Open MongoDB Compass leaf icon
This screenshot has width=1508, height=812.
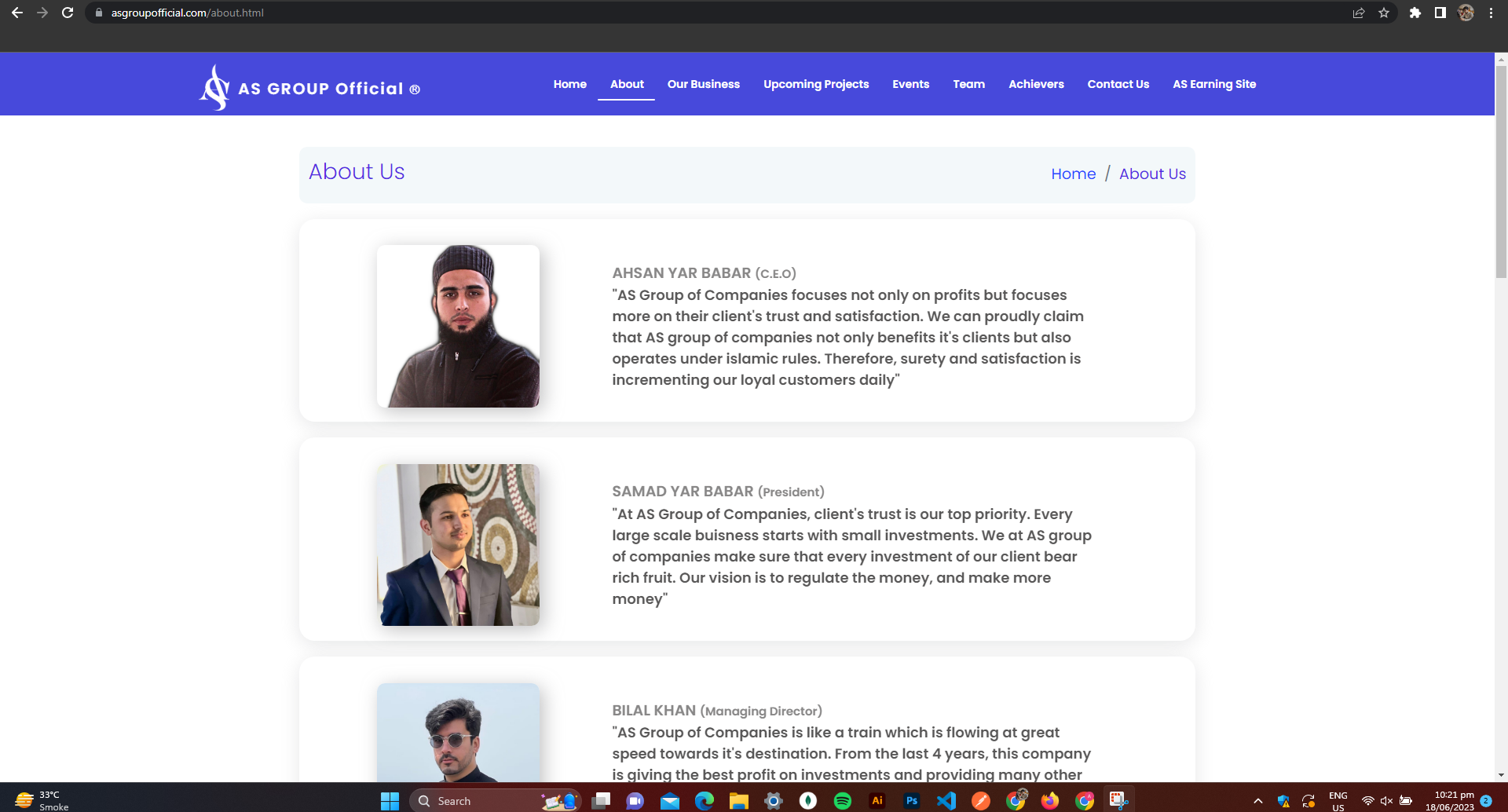pos(808,801)
